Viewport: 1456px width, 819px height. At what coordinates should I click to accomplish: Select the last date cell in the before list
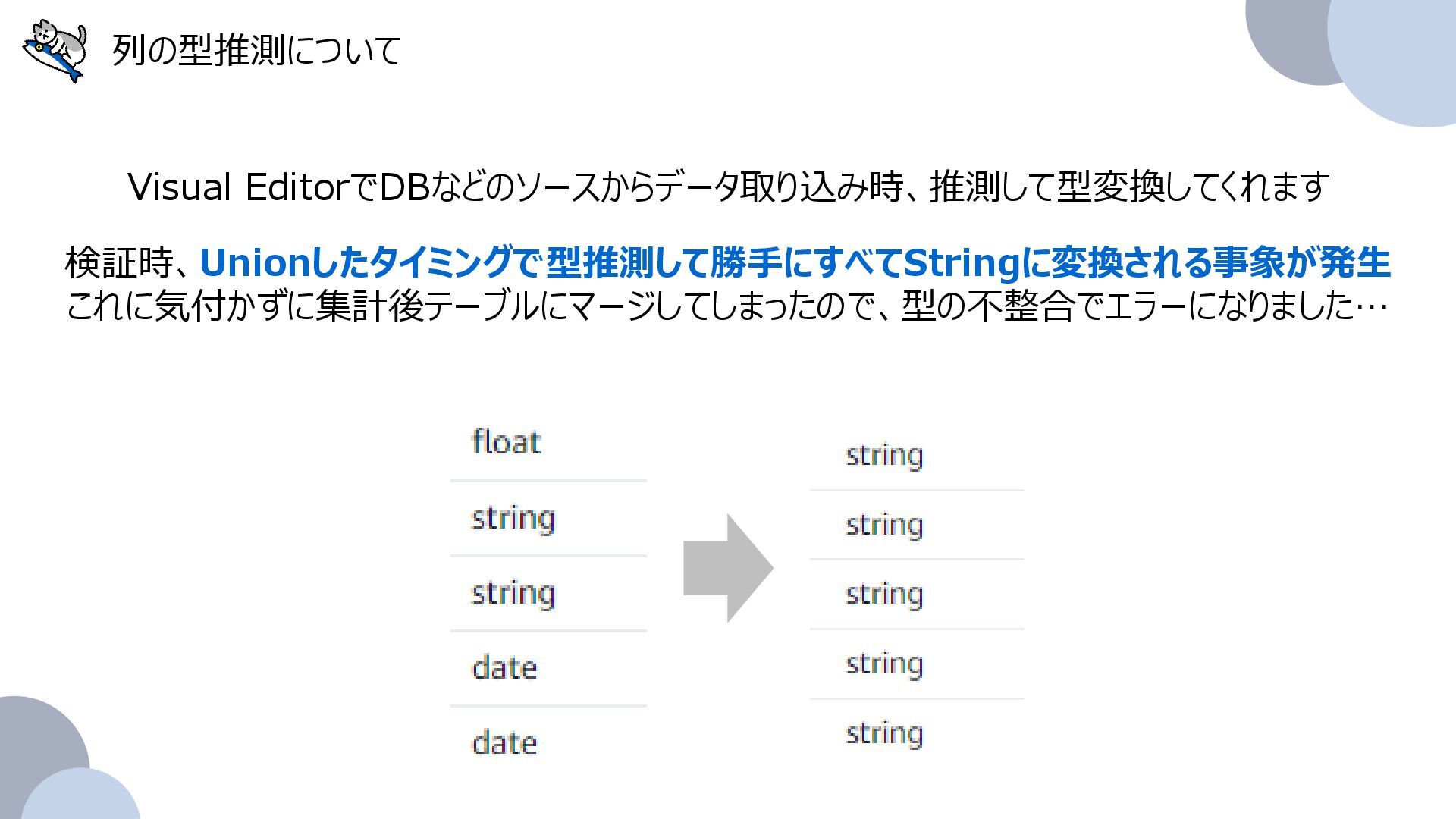504,742
